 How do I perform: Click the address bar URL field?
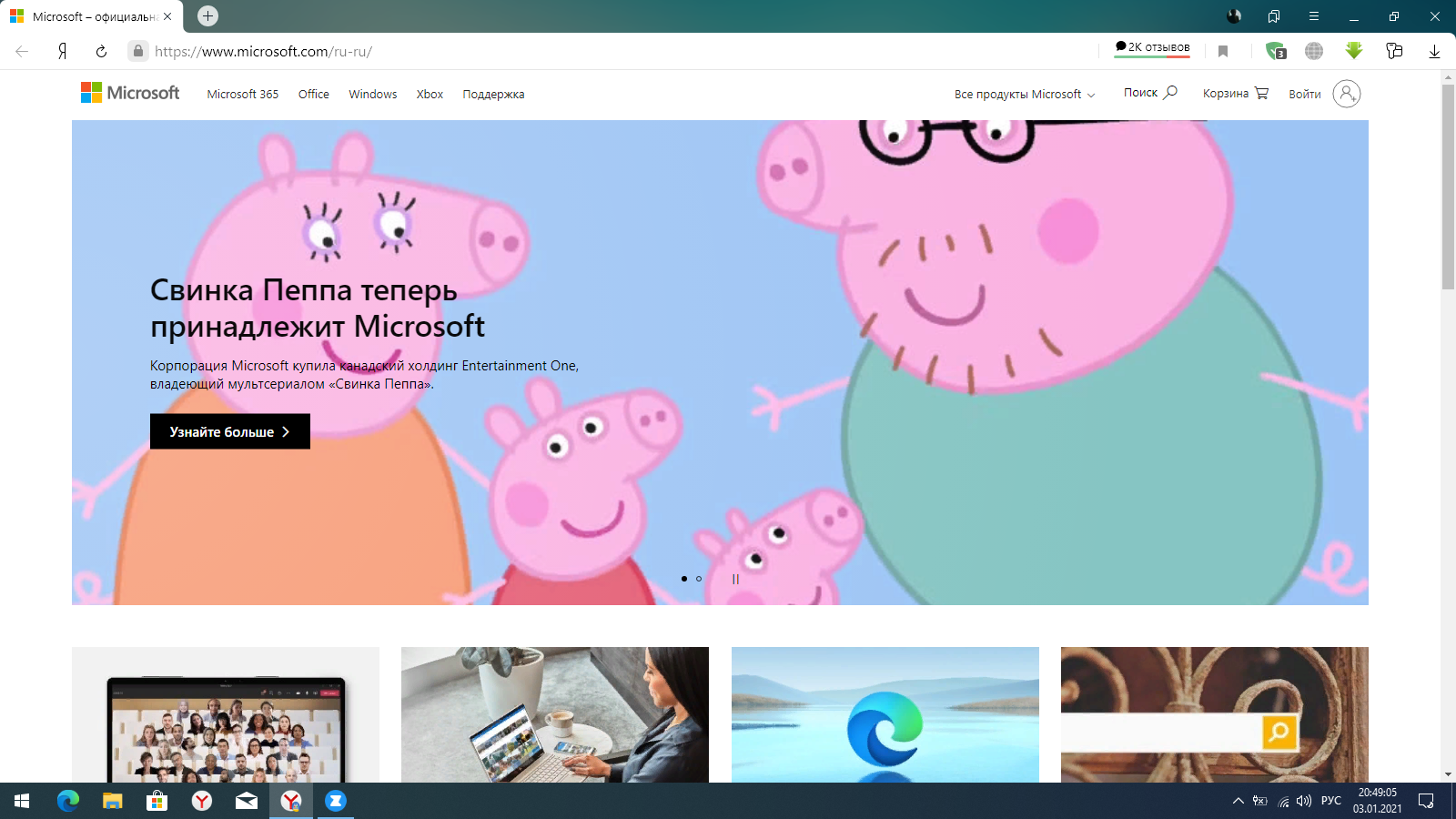coord(619,51)
